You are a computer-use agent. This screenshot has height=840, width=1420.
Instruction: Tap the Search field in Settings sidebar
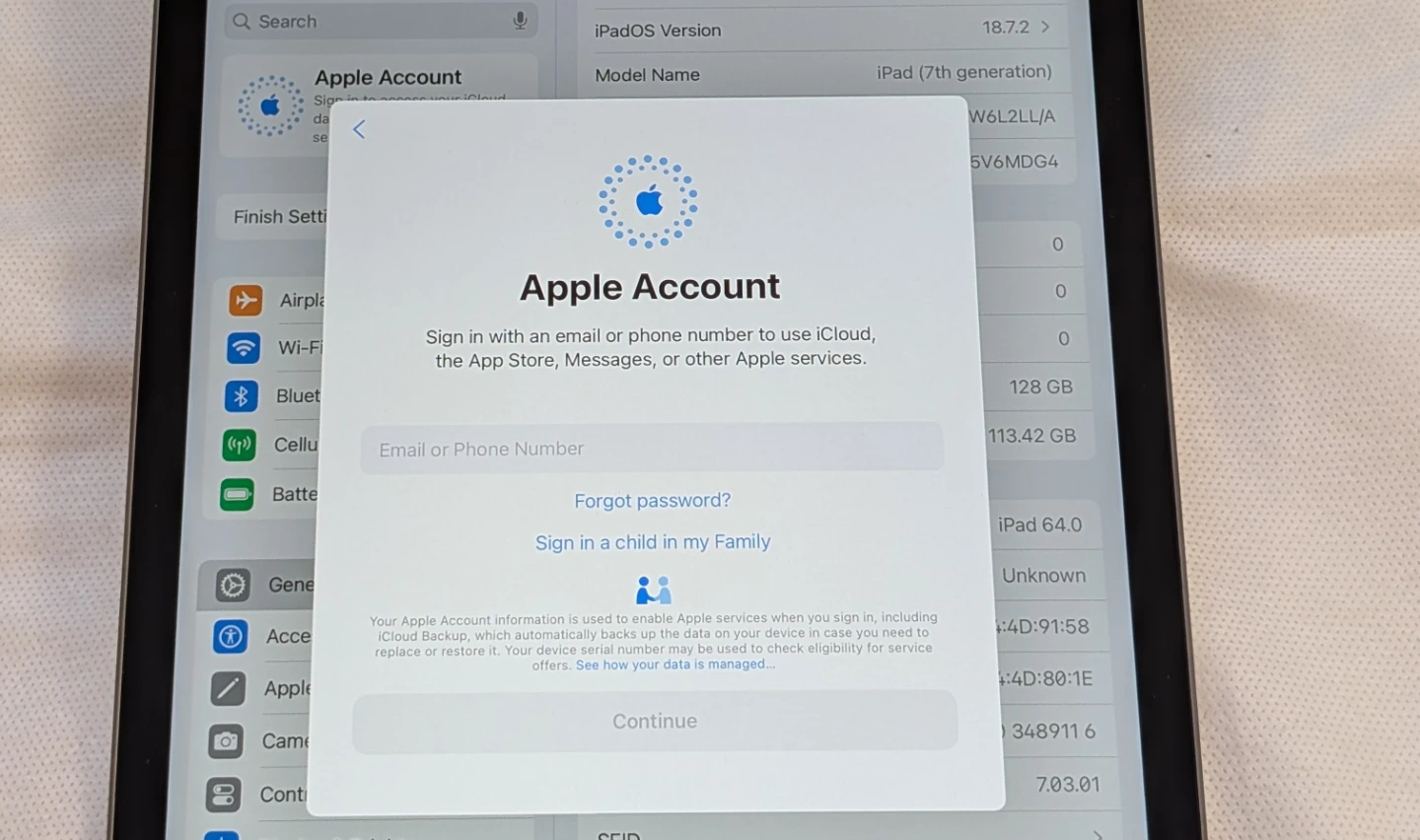tap(381, 21)
